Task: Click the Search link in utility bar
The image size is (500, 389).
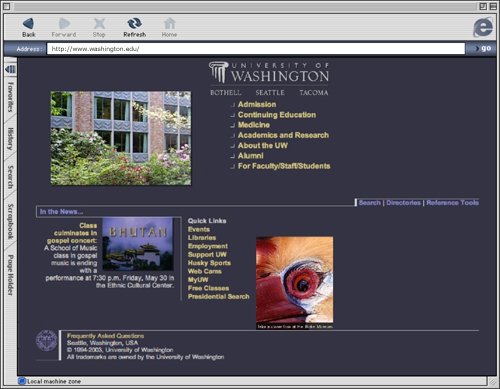Action: [x=370, y=203]
